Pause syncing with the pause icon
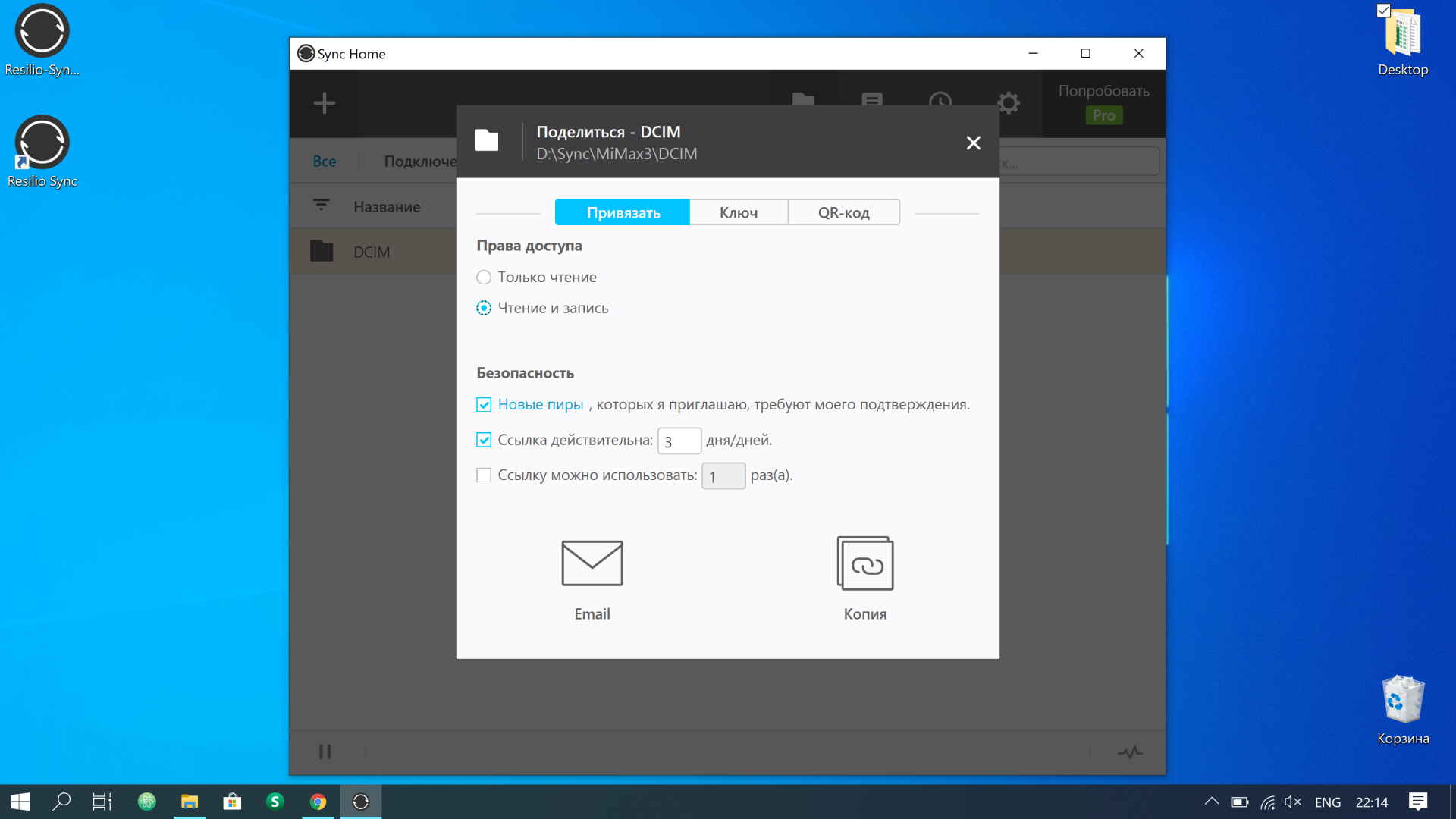Viewport: 1456px width, 819px height. pos(325,752)
